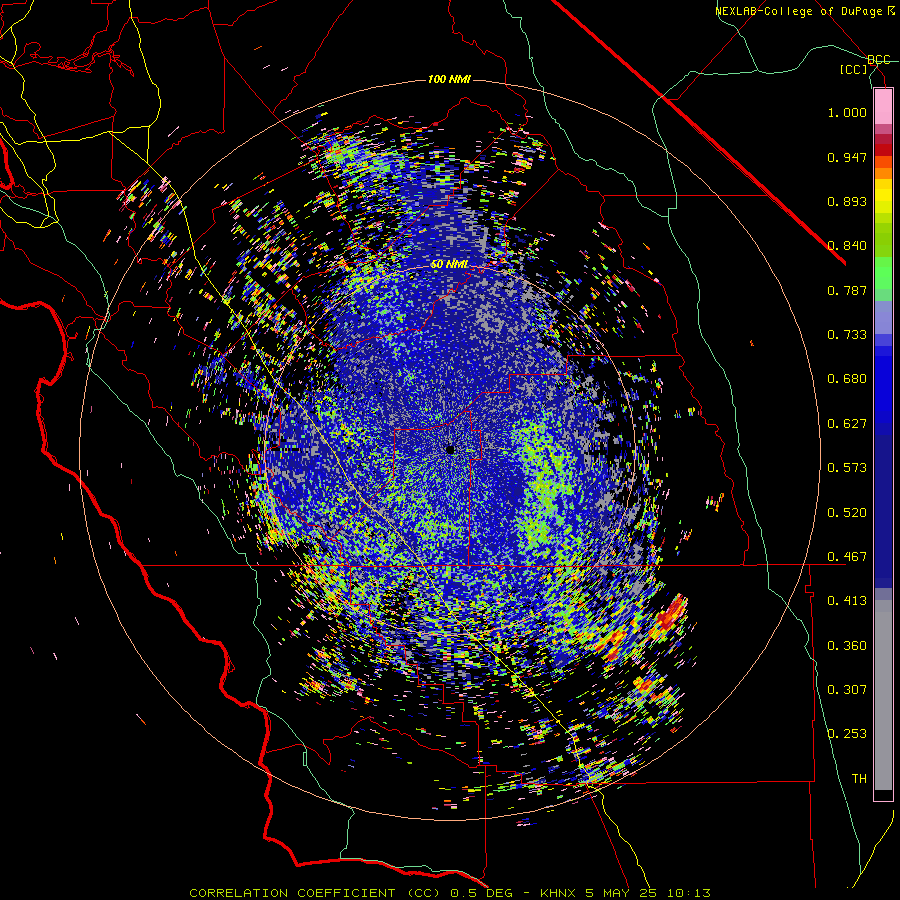This screenshot has width=900, height=900.
Task: Click the "0.787" scale value
Action: point(847,290)
